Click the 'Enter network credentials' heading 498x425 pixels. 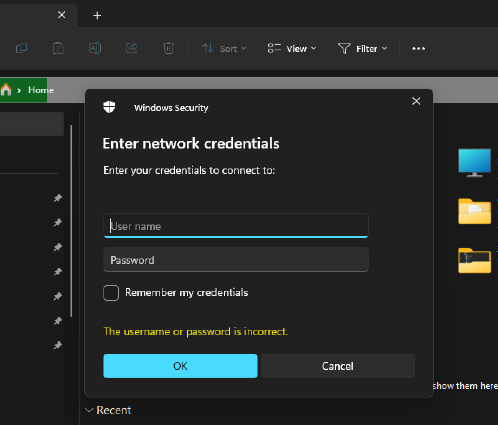[191, 144]
